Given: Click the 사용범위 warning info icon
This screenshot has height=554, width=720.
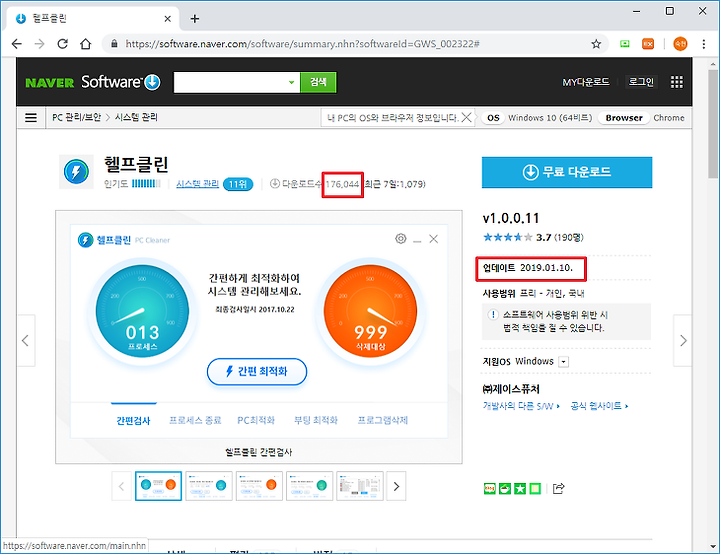Looking at the screenshot, I should pyautogui.click(x=493, y=315).
